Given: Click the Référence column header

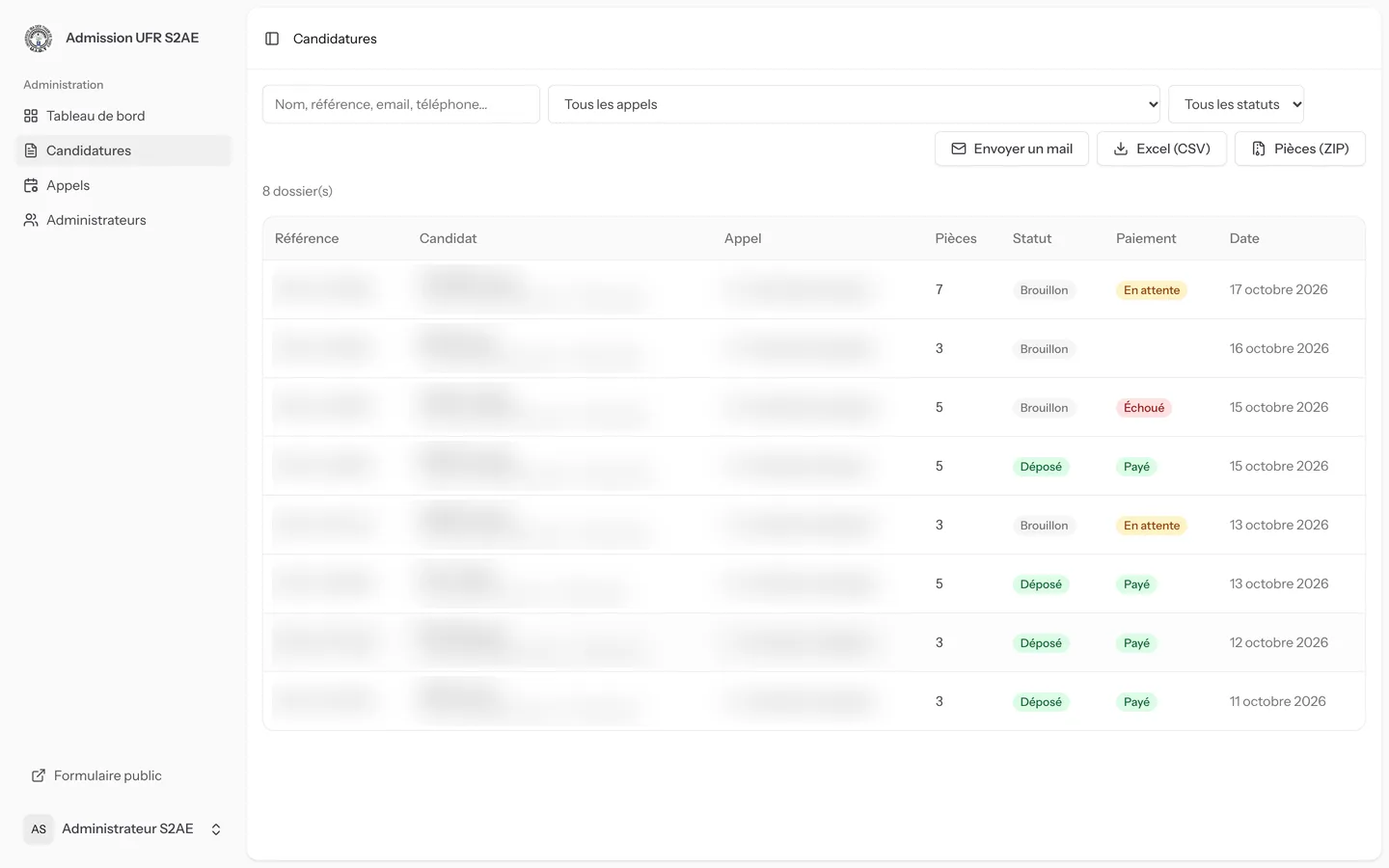Looking at the screenshot, I should click(307, 238).
